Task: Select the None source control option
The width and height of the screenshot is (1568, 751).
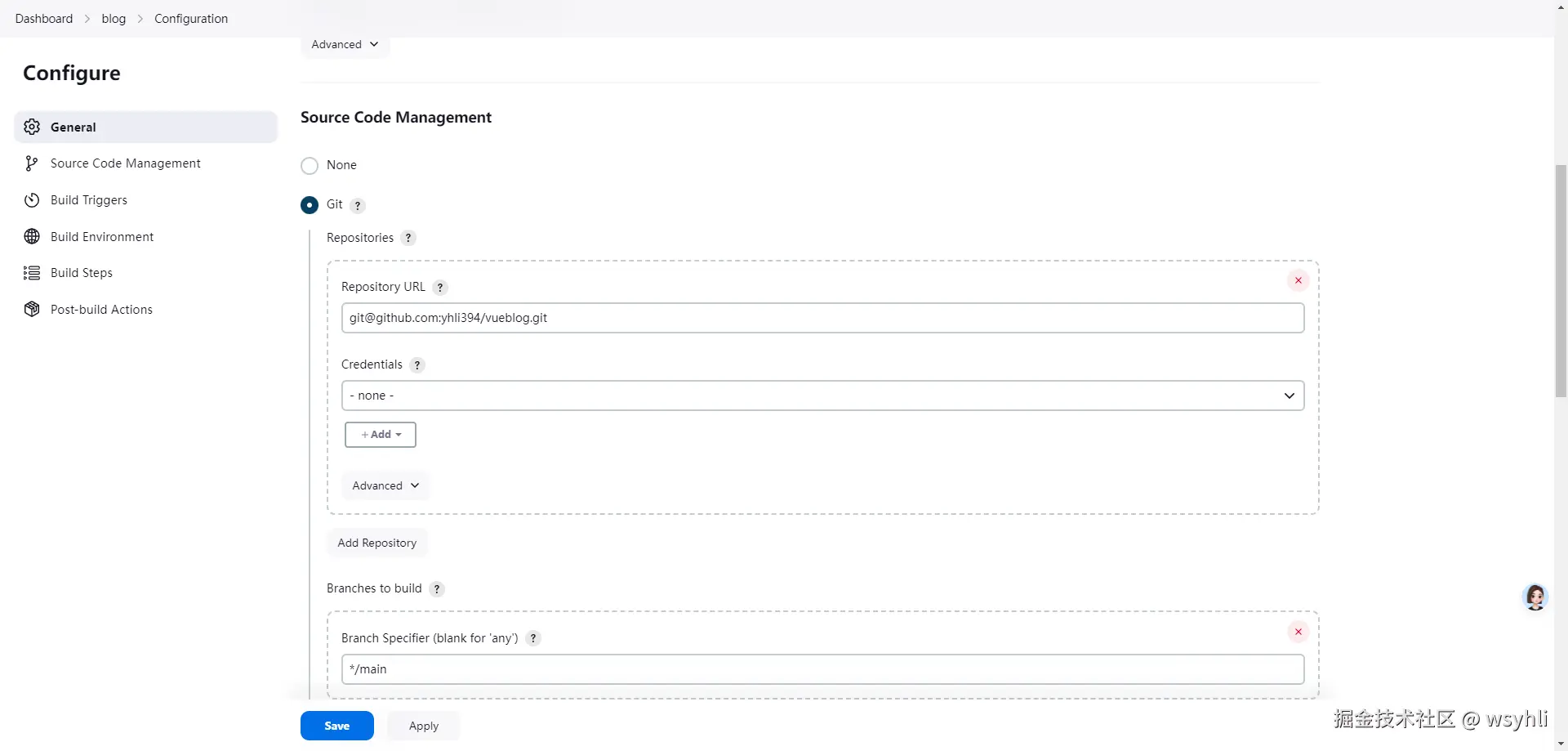Action: pyautogui.click(x=310, y=166)
